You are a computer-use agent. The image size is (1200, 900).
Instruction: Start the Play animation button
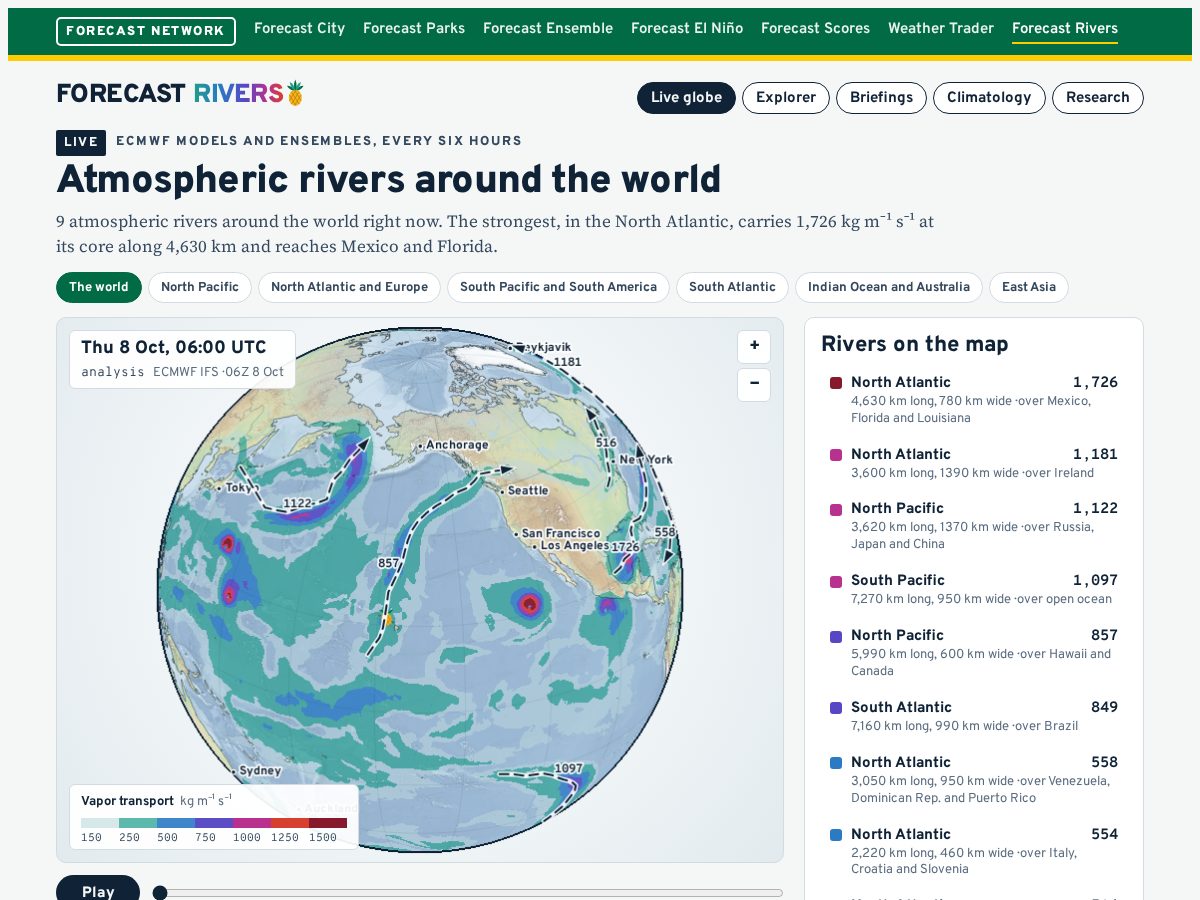click(x=98, y=891)
